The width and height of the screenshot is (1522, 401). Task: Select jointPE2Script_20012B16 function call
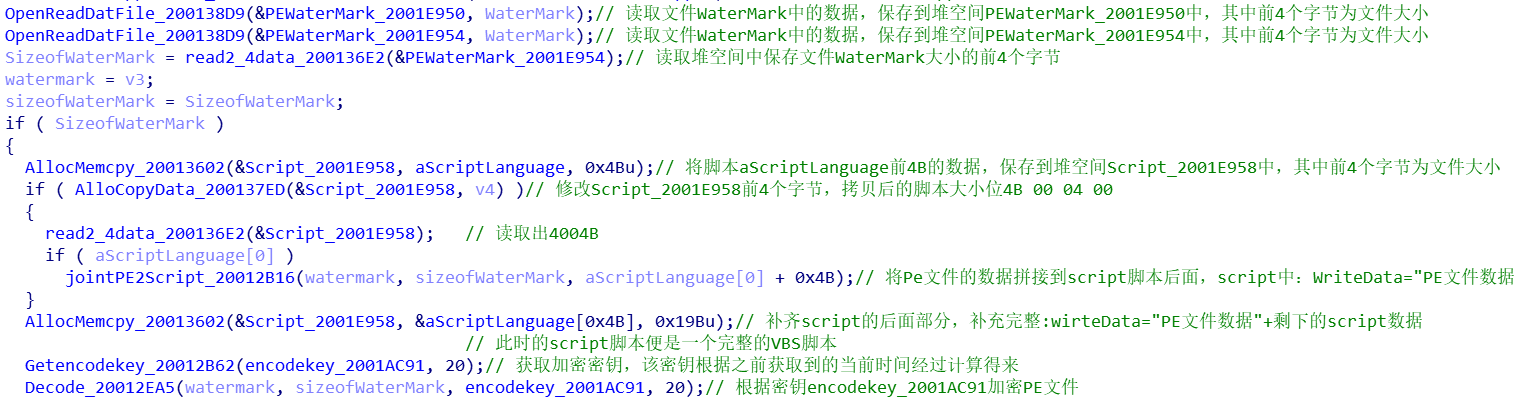coord(180,278)
